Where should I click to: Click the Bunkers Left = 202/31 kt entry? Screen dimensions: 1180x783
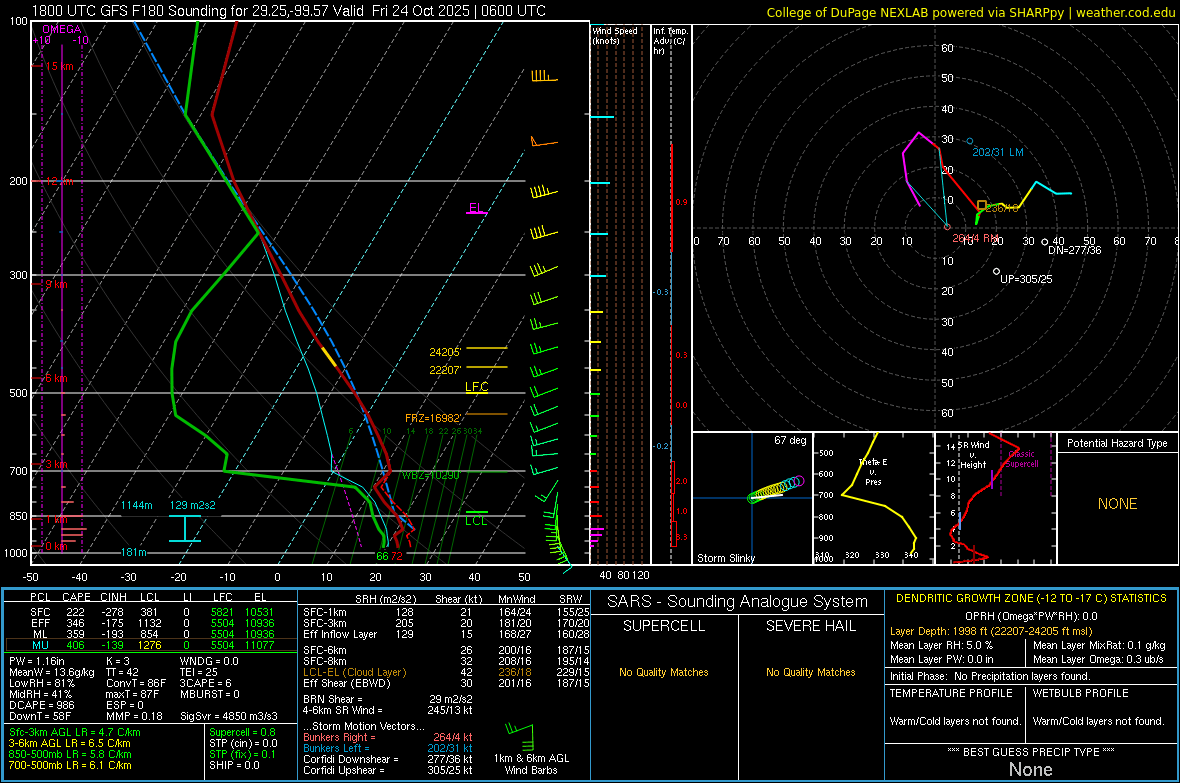pyautogui.click(x=388, y=748)
